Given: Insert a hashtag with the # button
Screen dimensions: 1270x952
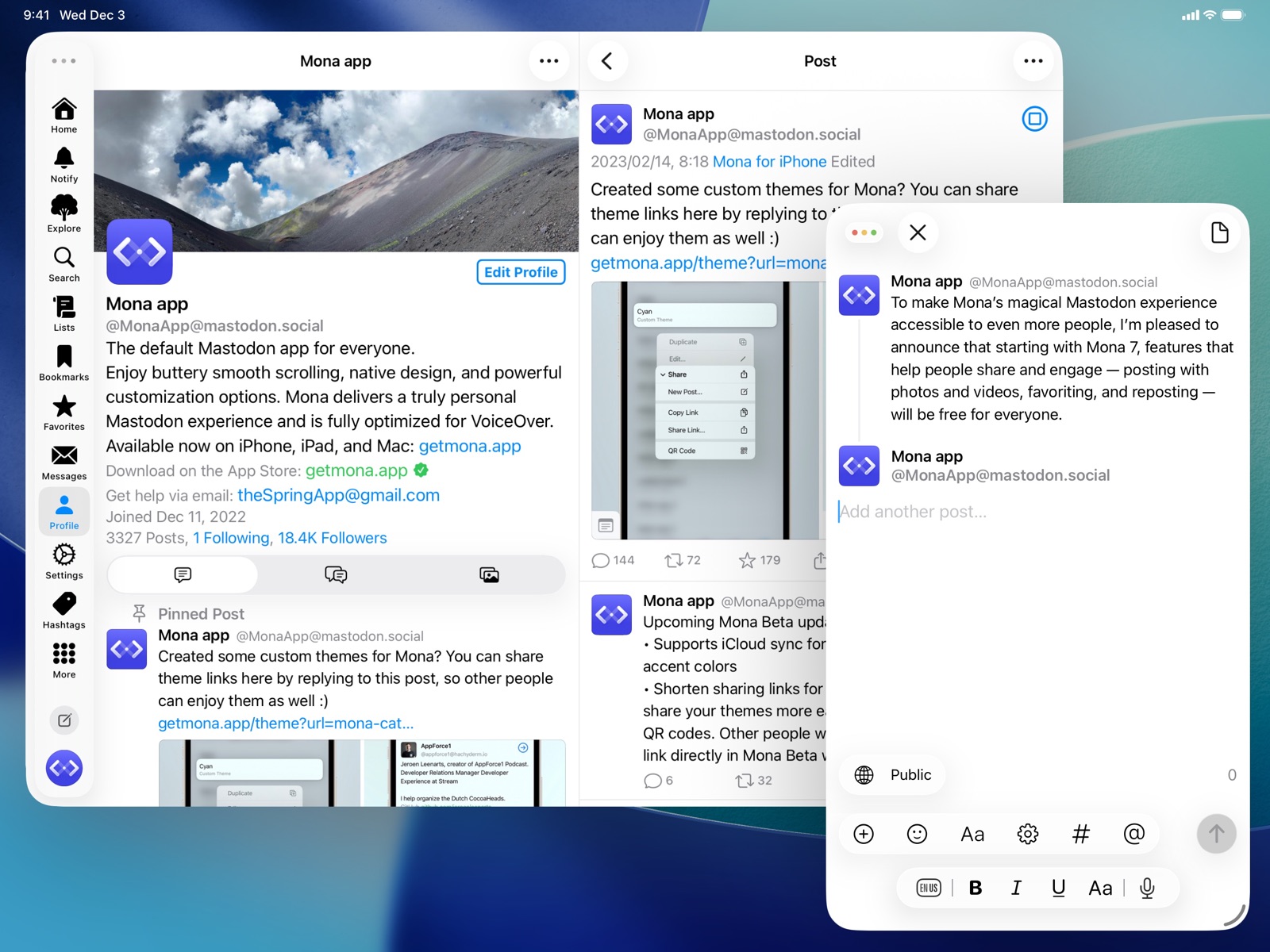Looking at the screenshot, I should click(1081, 834).
